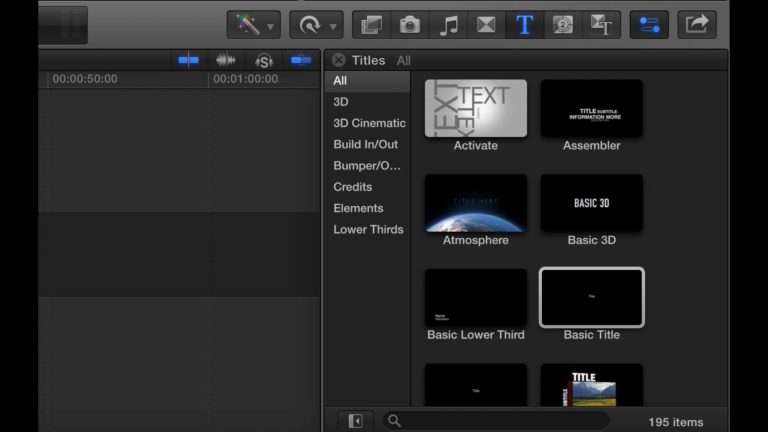768x432 pixels.
Task: Open the Music and Sound browser
Action: [x=449, y=25]
